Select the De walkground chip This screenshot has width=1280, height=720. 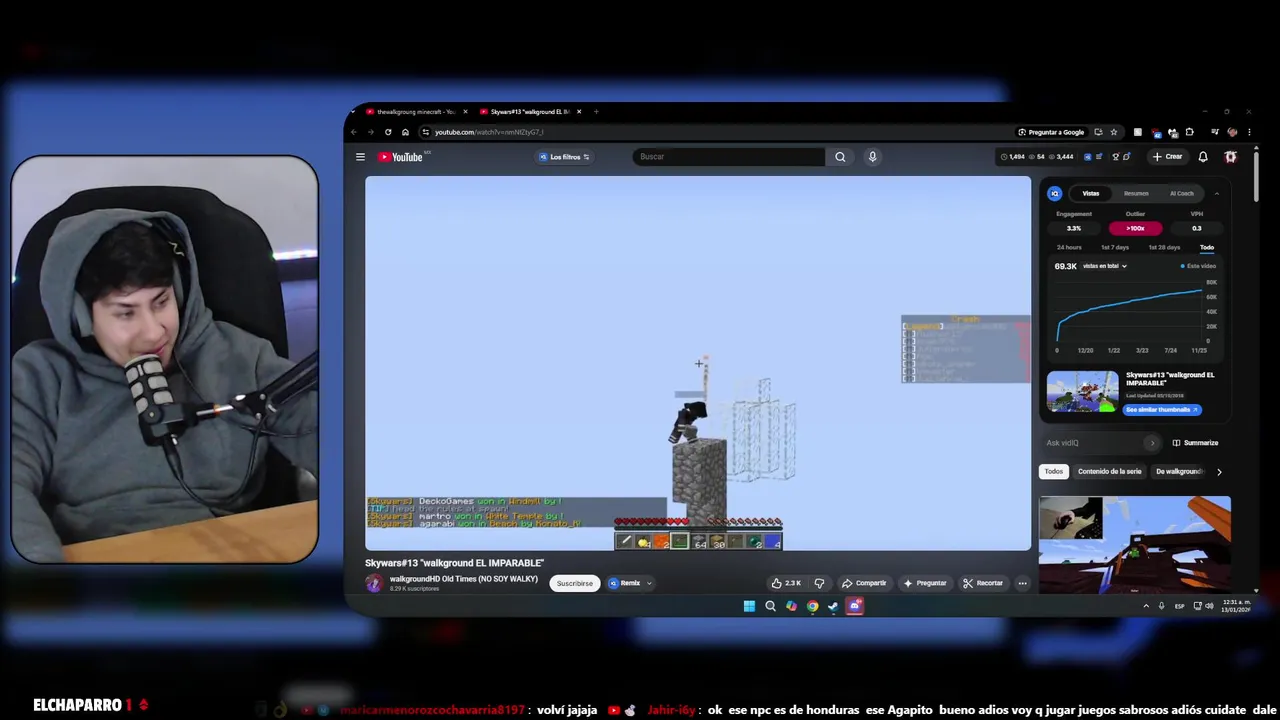click(1179, 471)
